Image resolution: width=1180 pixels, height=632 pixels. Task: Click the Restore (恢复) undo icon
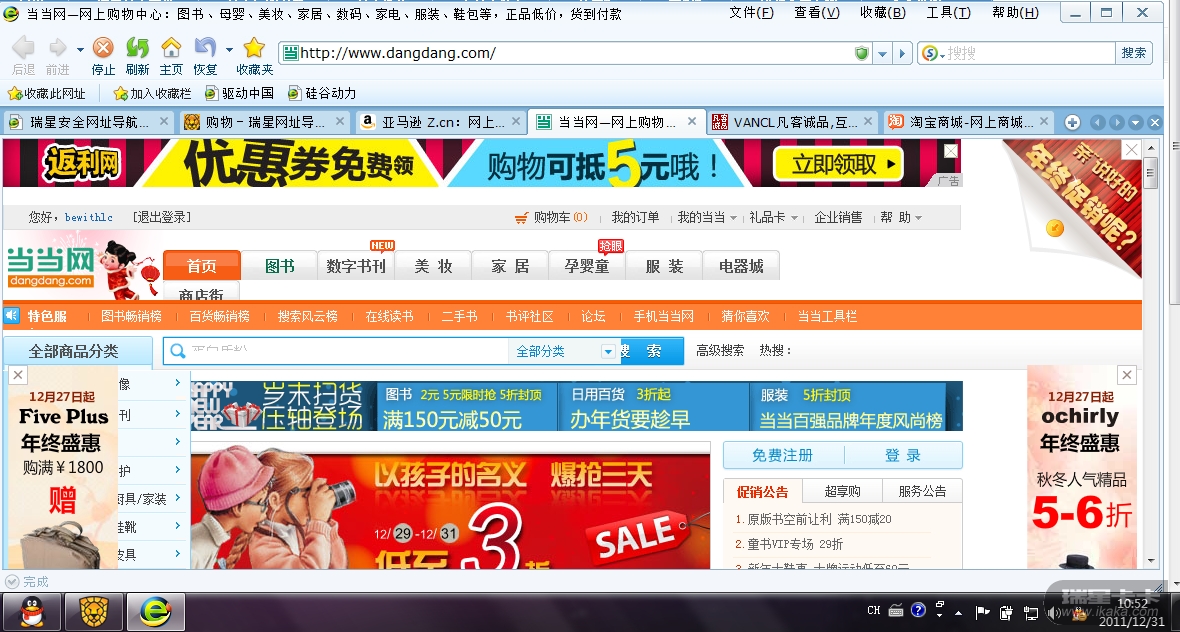[205, 48]
